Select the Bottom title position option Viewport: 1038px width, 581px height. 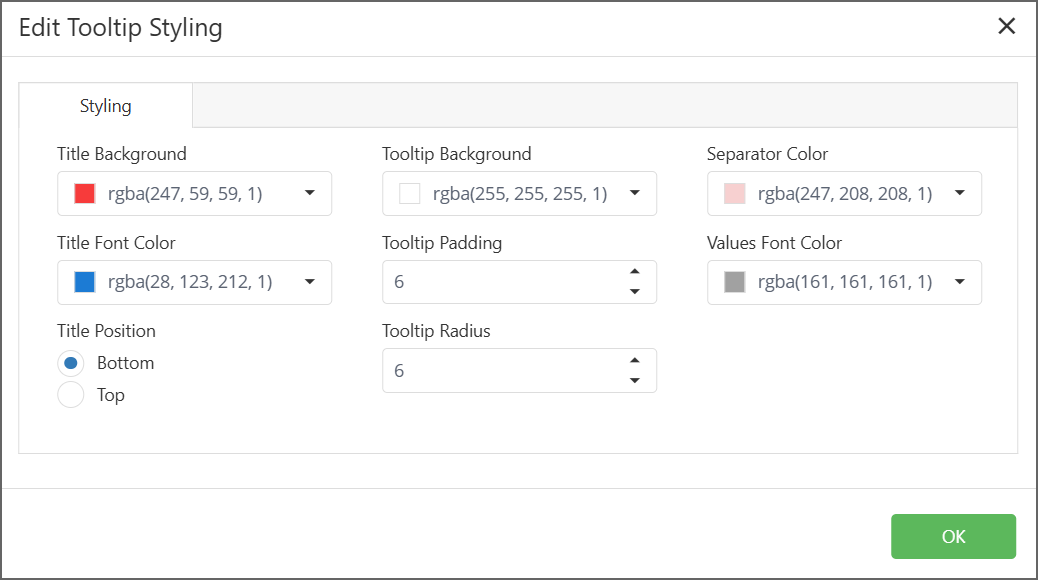point(71,363)
